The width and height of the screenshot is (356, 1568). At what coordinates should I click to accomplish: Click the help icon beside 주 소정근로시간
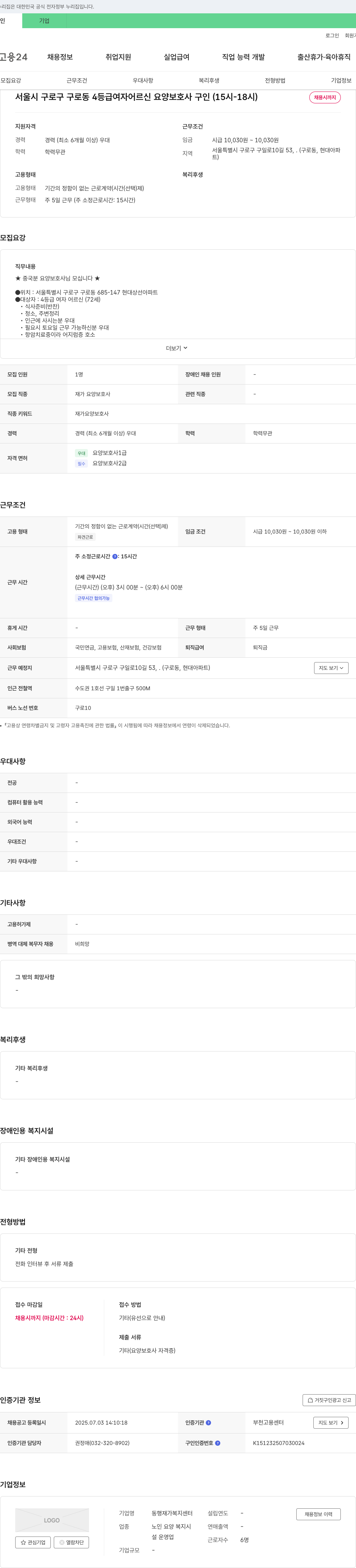(x=115, y=557)
